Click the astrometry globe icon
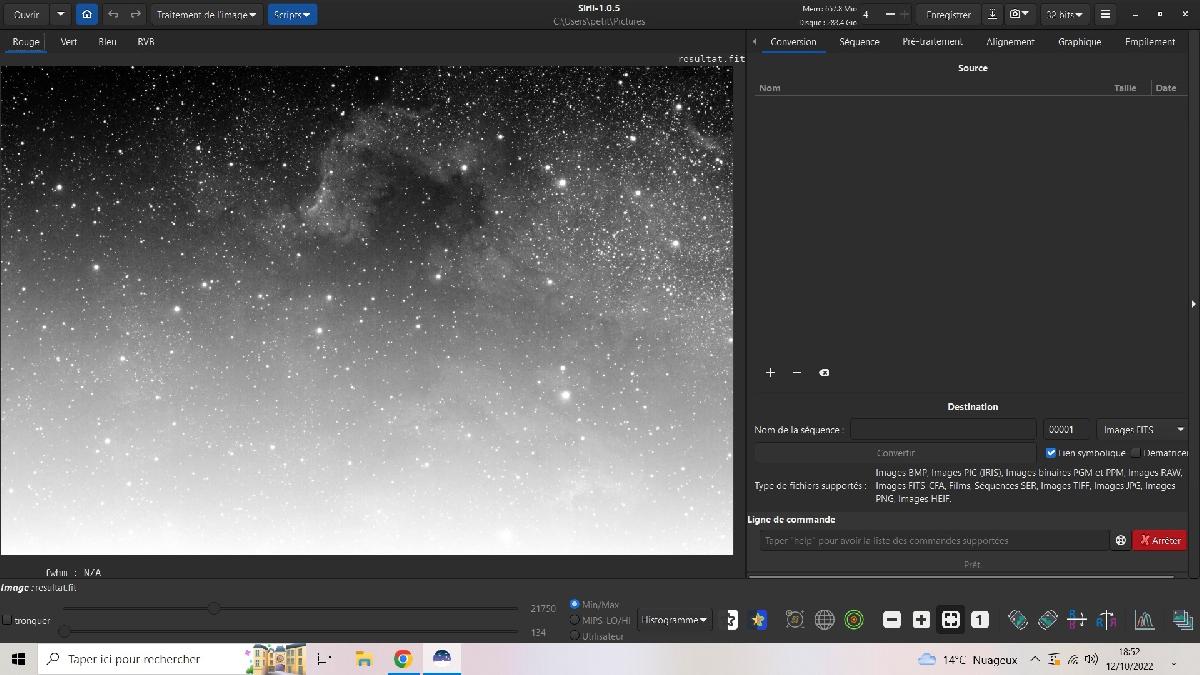This screenshot has height=675, width=1200. click(x=824, y=620)
